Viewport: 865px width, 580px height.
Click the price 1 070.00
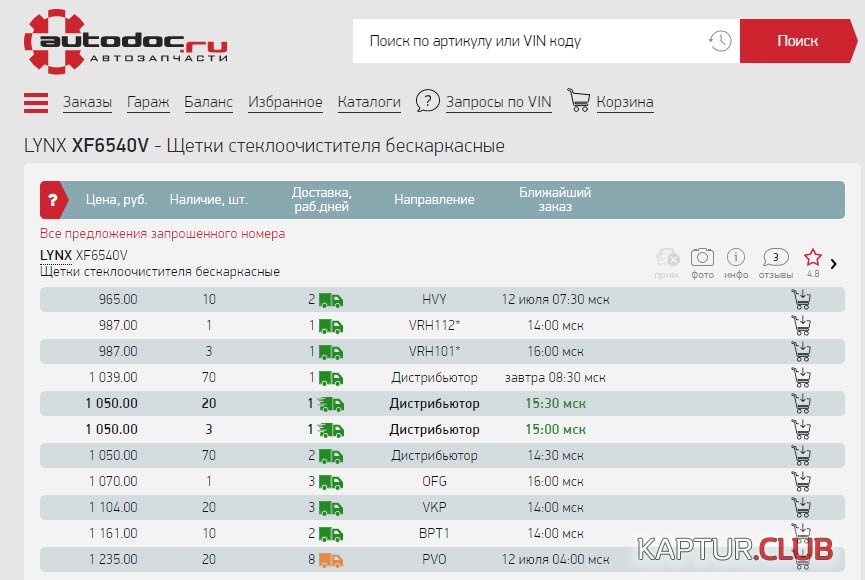click(x=113, y=482)
